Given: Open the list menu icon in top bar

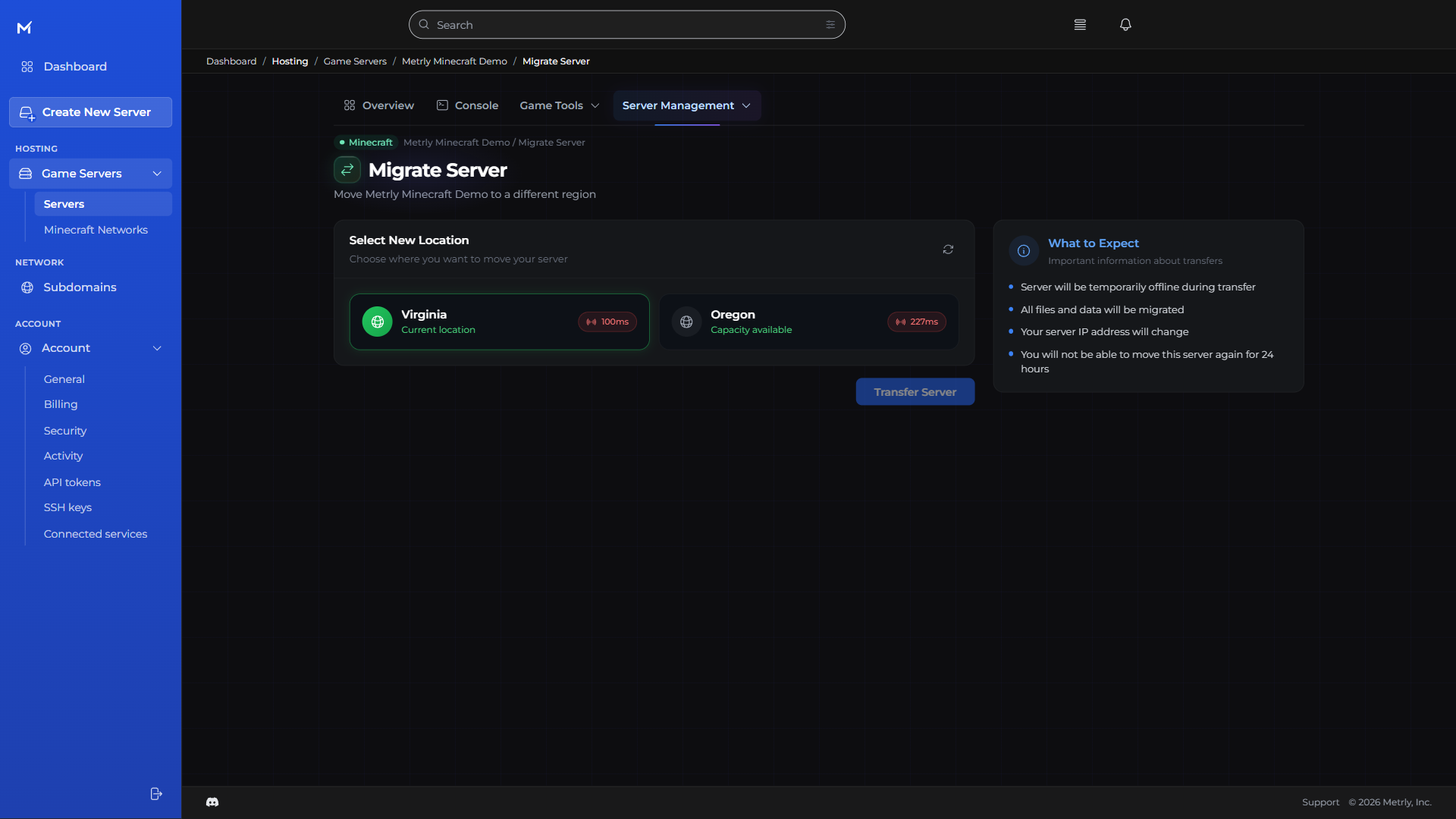Looking at the screenshot, I should tap(1080, 24).
